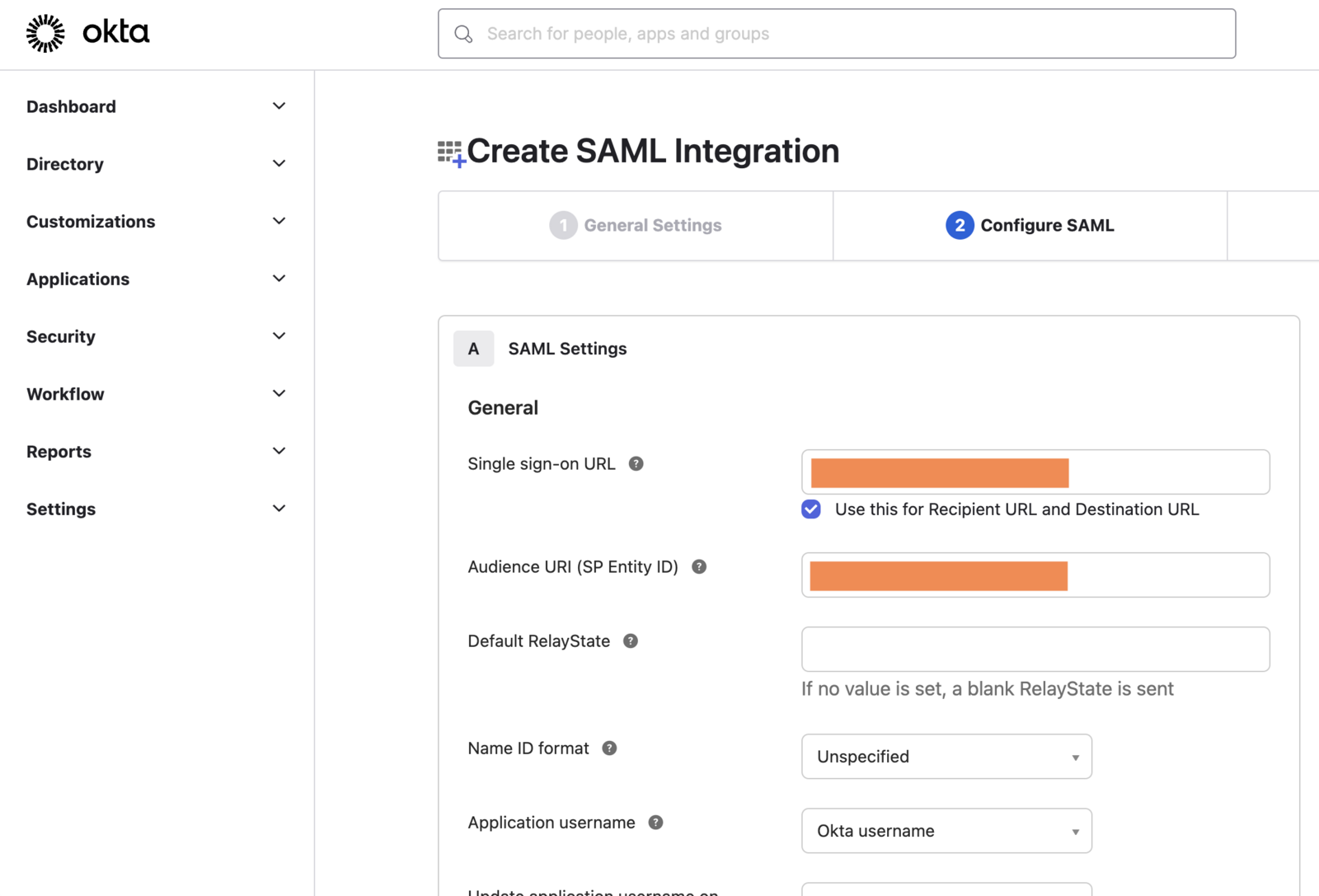Image resolution: width=1319 pixels, height=896 pixels.
Task: Expand the Directory sidebar section
Action: (x=157, y=164)
